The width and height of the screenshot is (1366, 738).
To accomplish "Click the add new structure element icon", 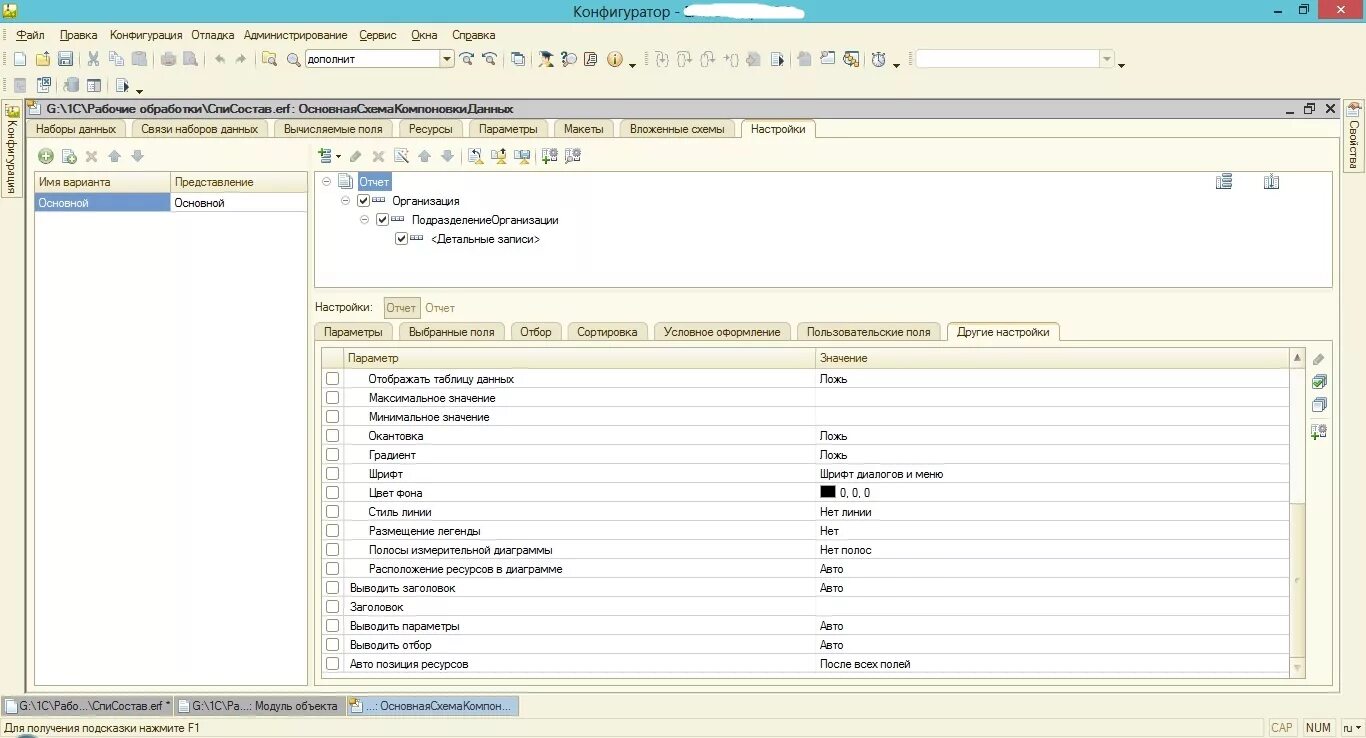I will 324,156.
